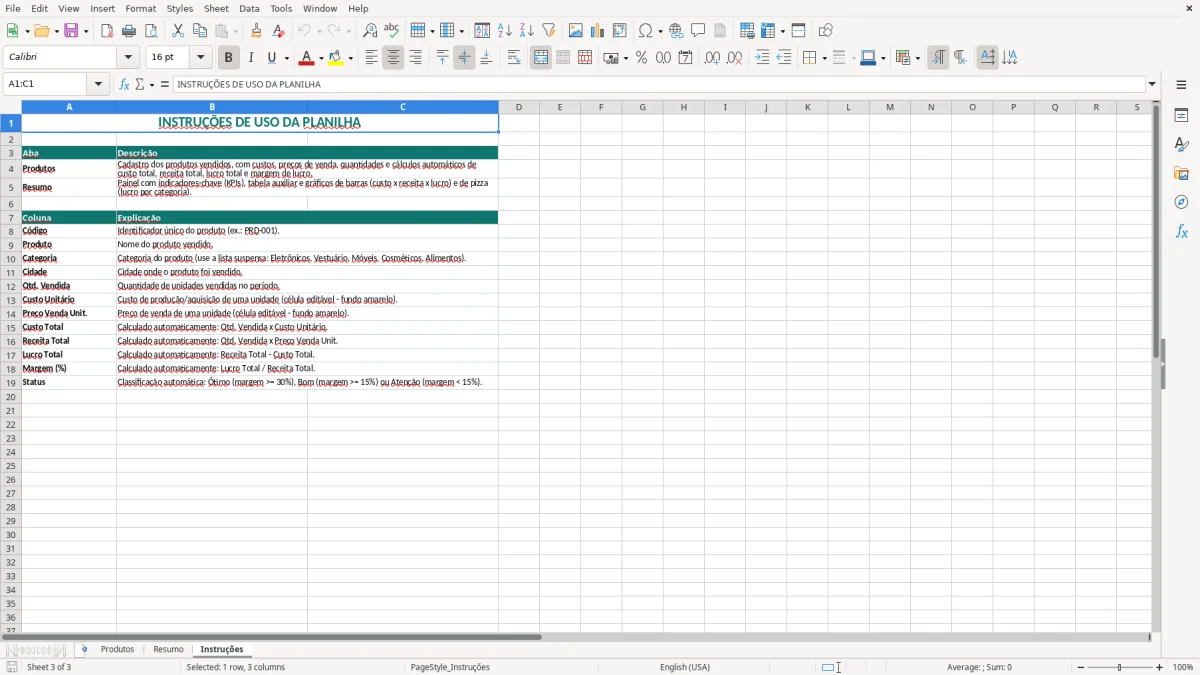Open the Sheet menu
1200x675 pixels.
click(217, 8)
